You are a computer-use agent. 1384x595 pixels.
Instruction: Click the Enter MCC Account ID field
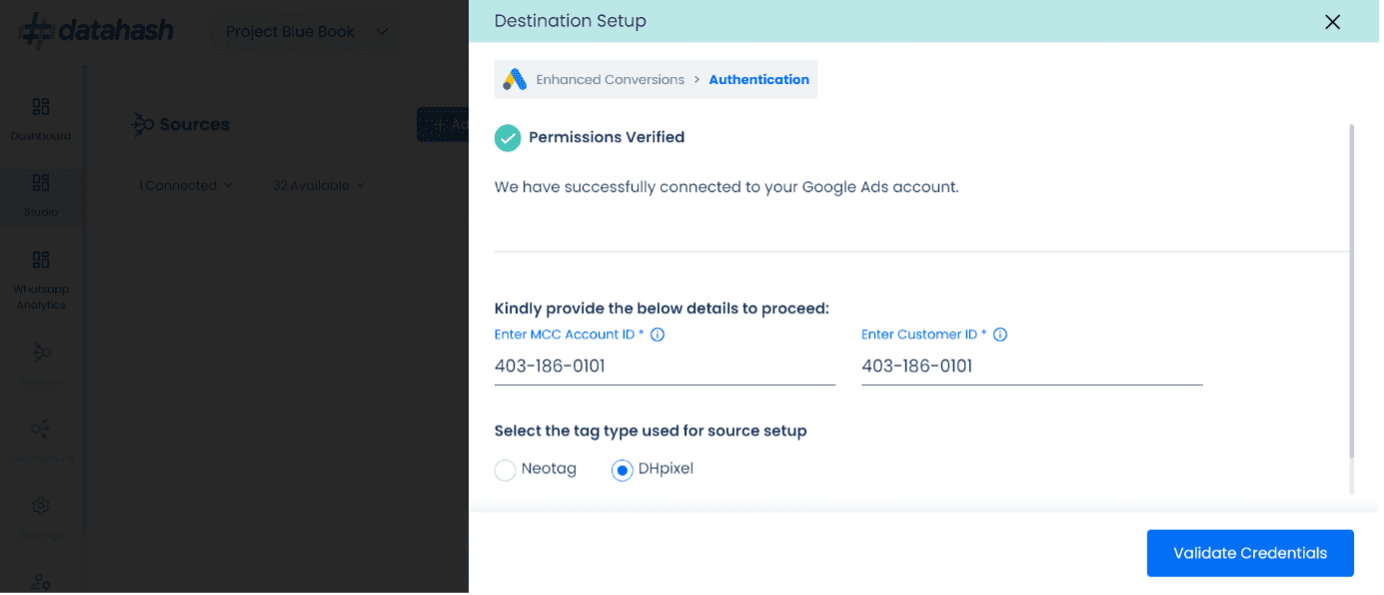click(x=666, y=368)
